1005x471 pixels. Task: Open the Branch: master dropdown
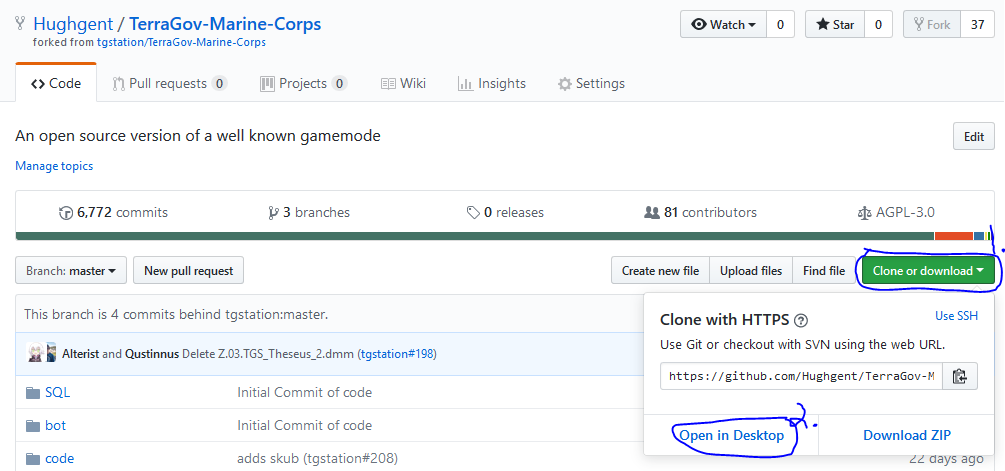pos(71,270)
